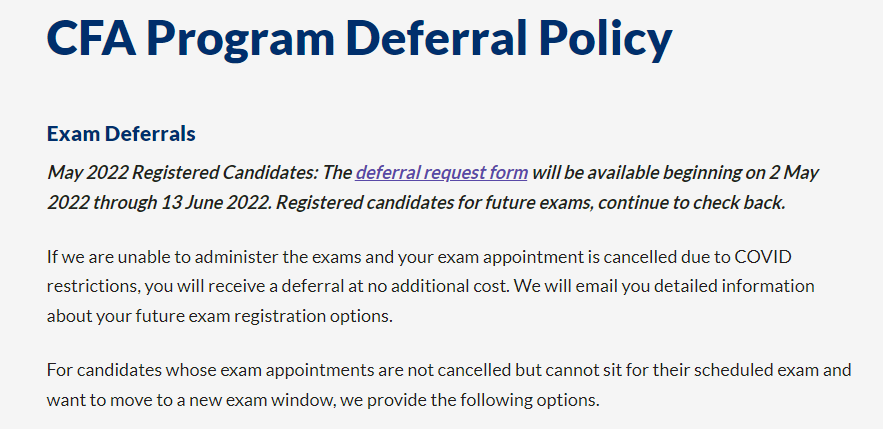Image resolution: width=883 pixels, height=429 pixels.
Task: Click the Exam Deferrals section heading
Action: 121,133
